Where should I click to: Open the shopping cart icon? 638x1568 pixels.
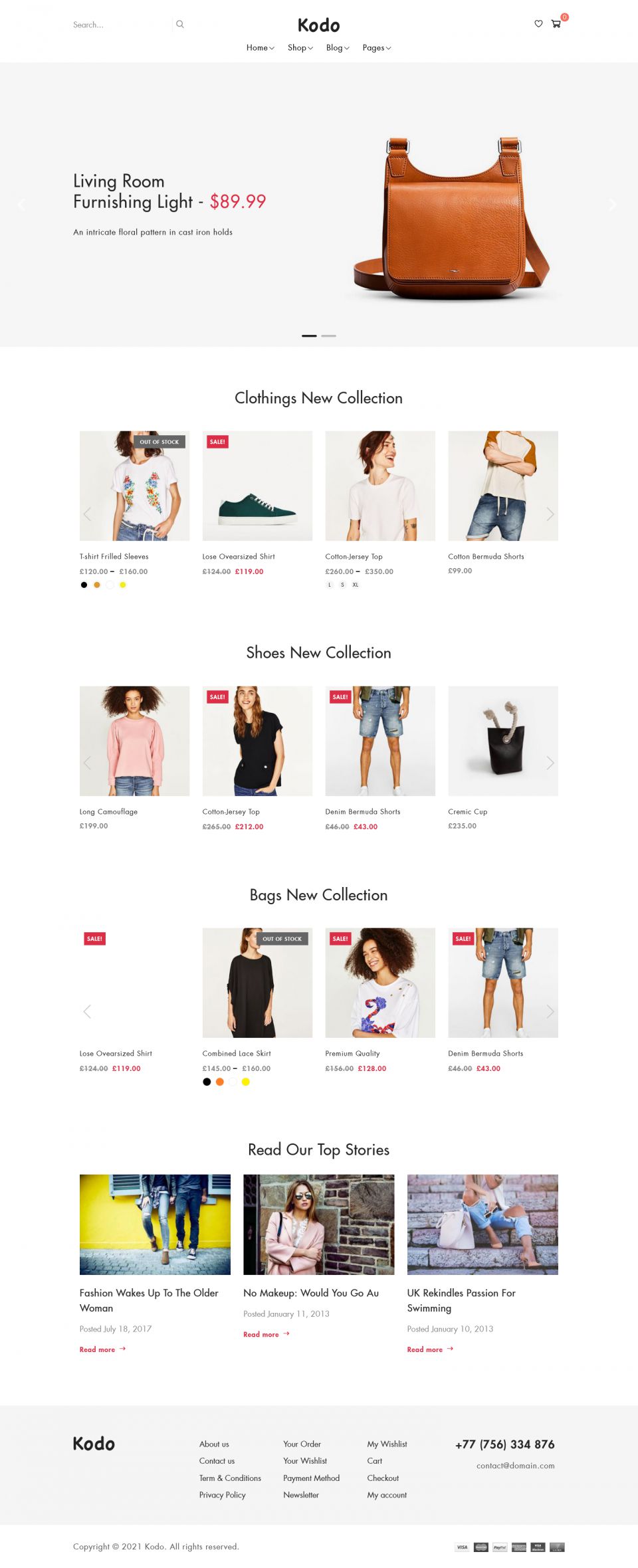point(556,24)
